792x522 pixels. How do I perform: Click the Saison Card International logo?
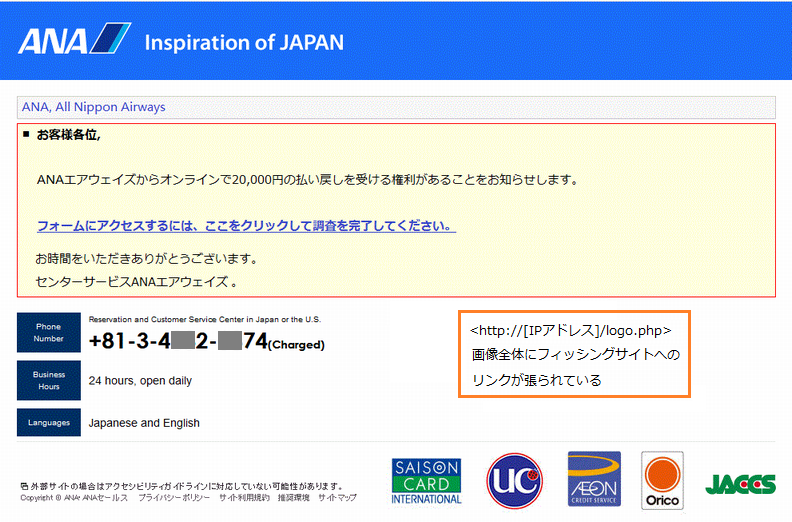[x=427, y=481]
